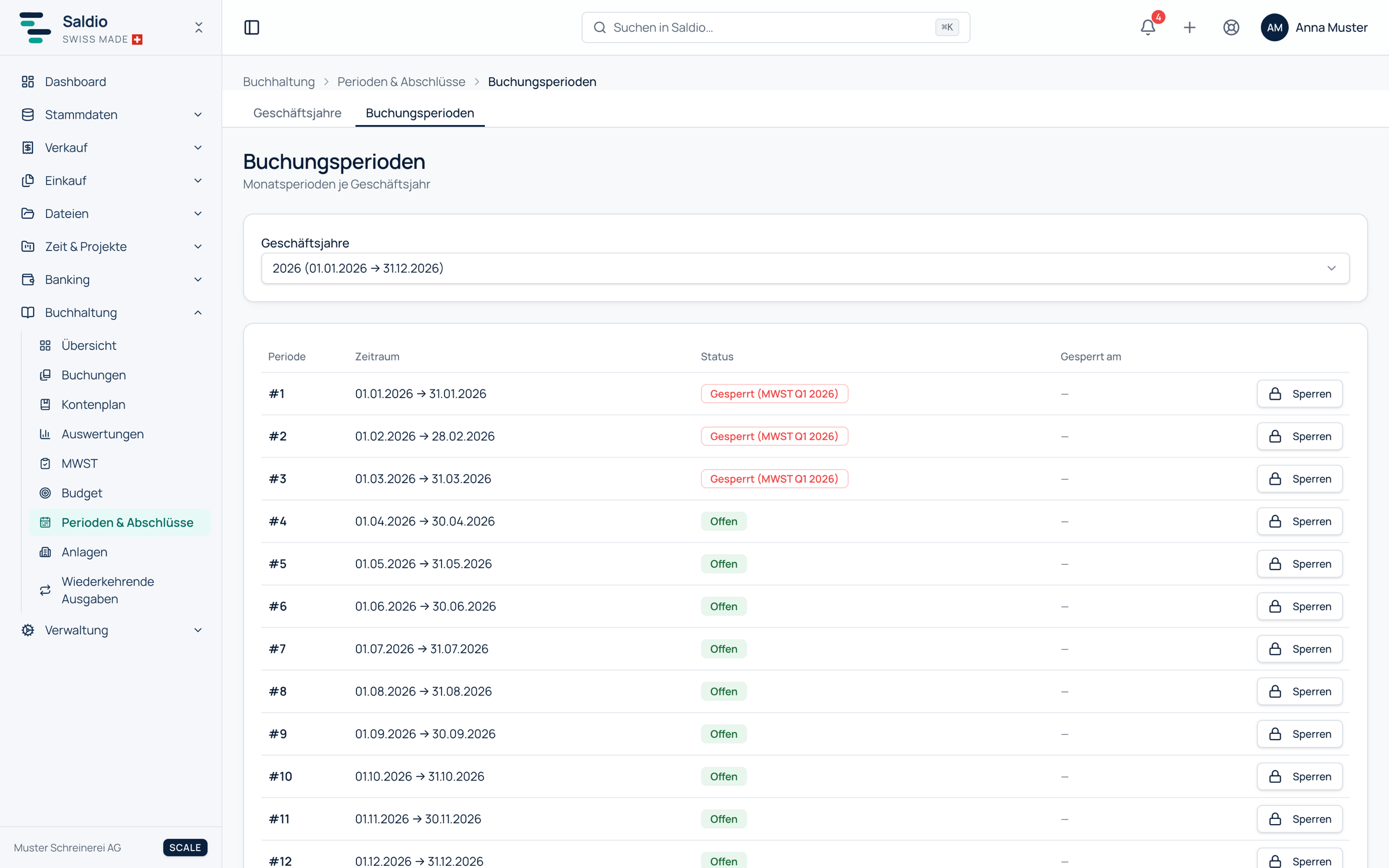Click into the Suchen in Saldio field
The width and height of the screenshot is (1389, 868).
click(x=776, y=27)
